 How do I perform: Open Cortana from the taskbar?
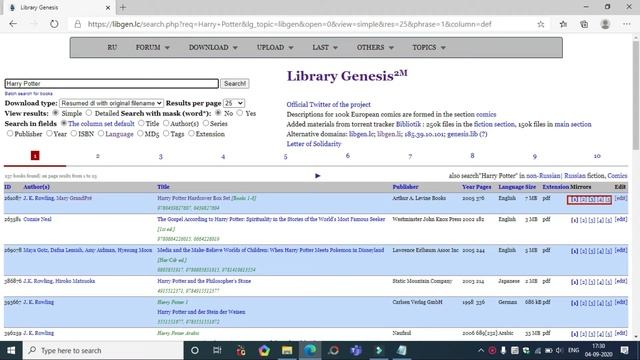195,351
